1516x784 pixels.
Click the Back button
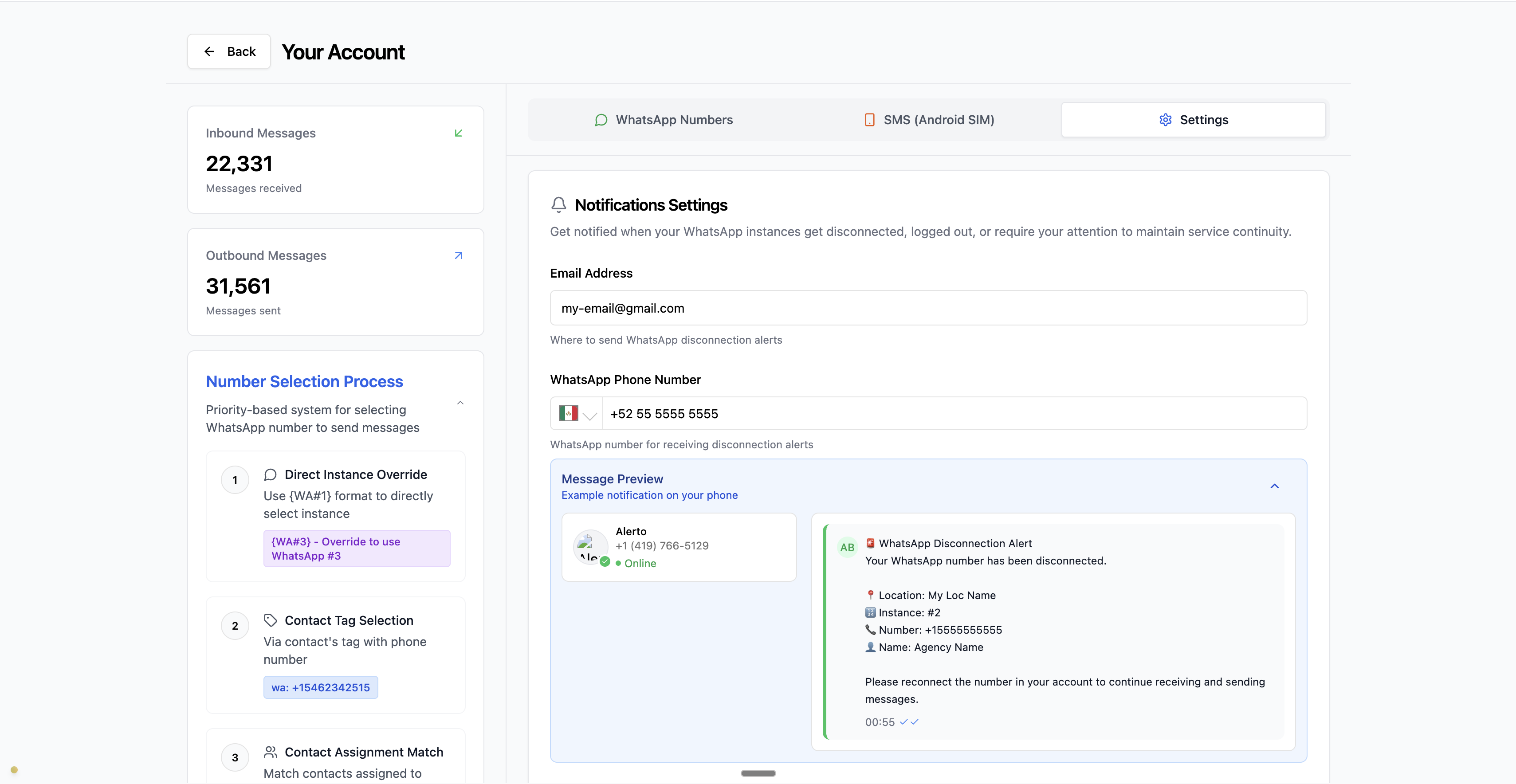(x=228, y=51)
